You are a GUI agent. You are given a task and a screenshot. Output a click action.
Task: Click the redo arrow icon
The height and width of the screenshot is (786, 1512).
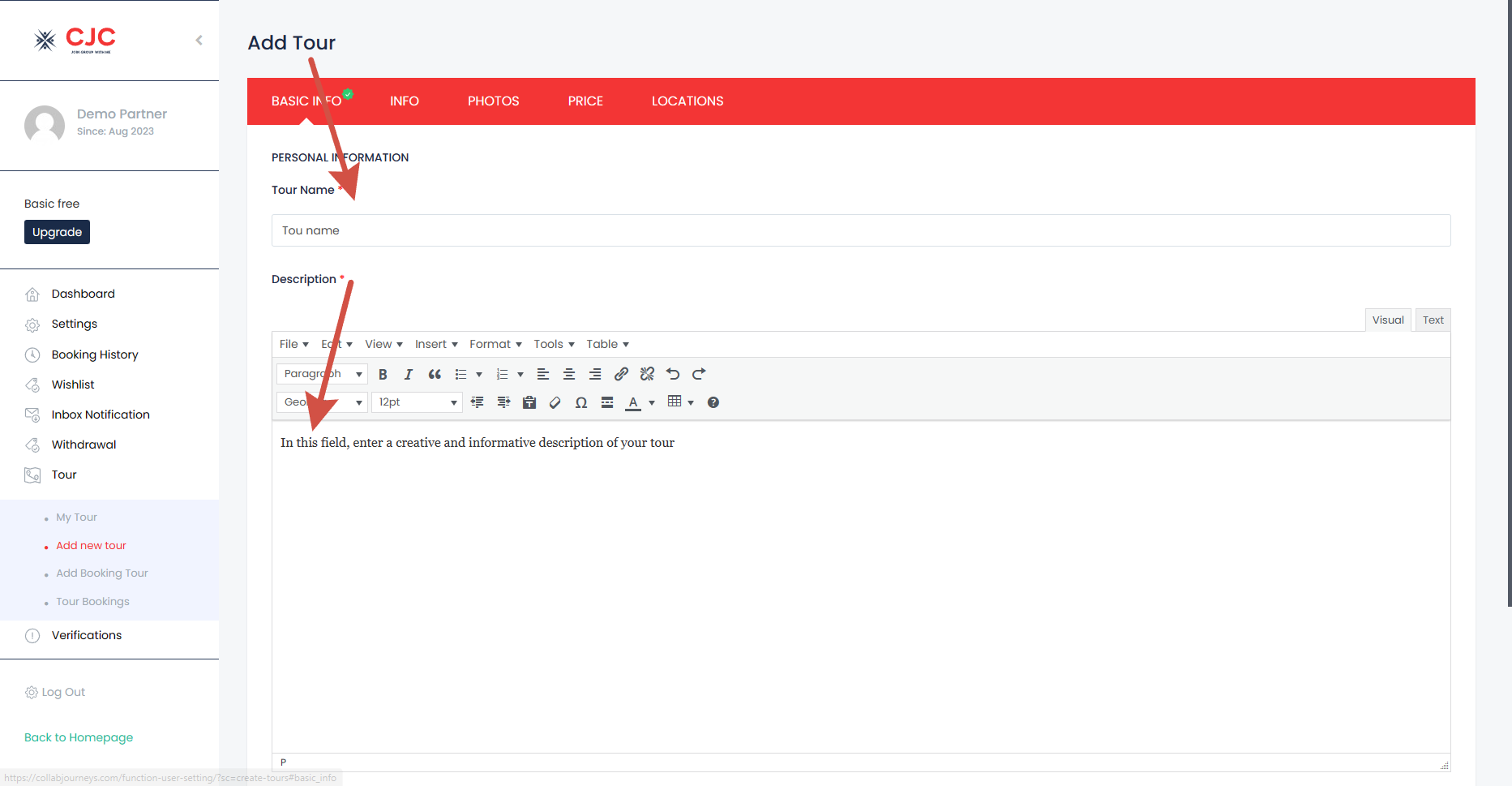699,374
